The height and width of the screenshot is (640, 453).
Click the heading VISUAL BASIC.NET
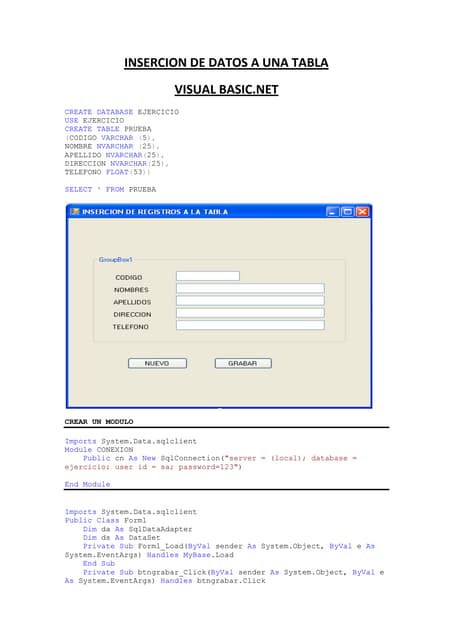pos(226,90)
